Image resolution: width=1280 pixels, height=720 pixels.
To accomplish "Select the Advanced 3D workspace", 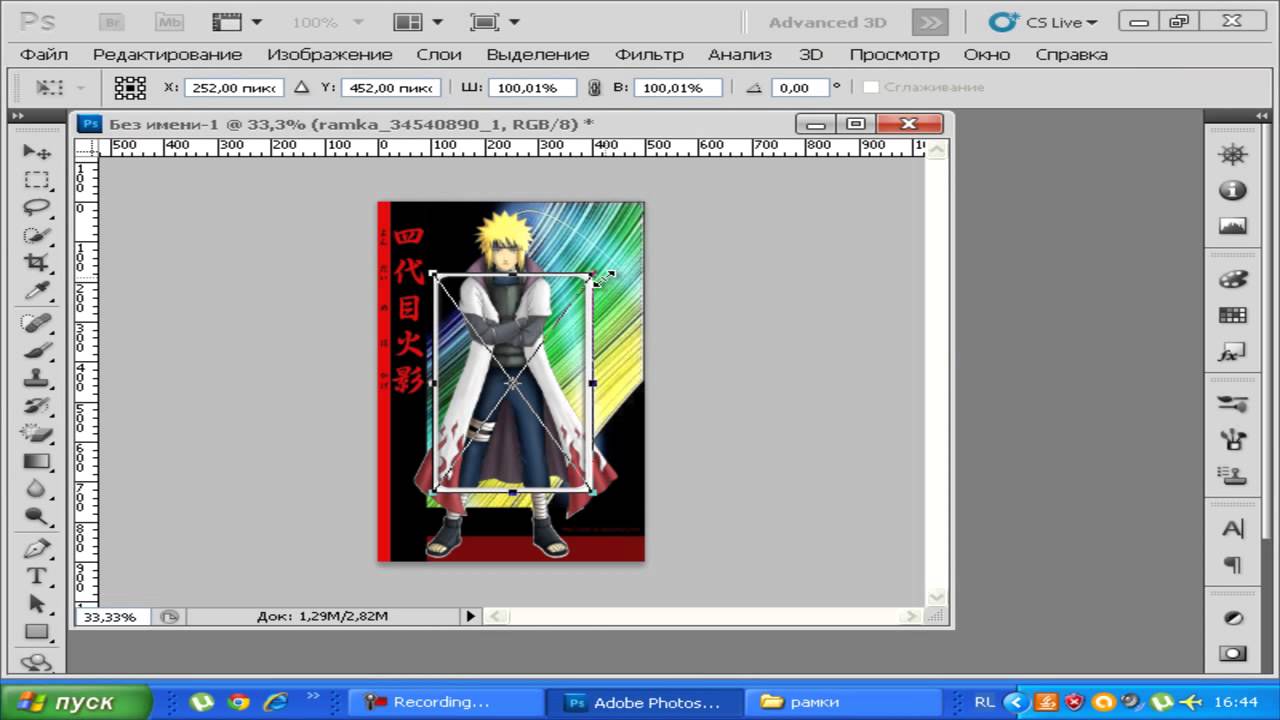I will click(x=827, y=22).
